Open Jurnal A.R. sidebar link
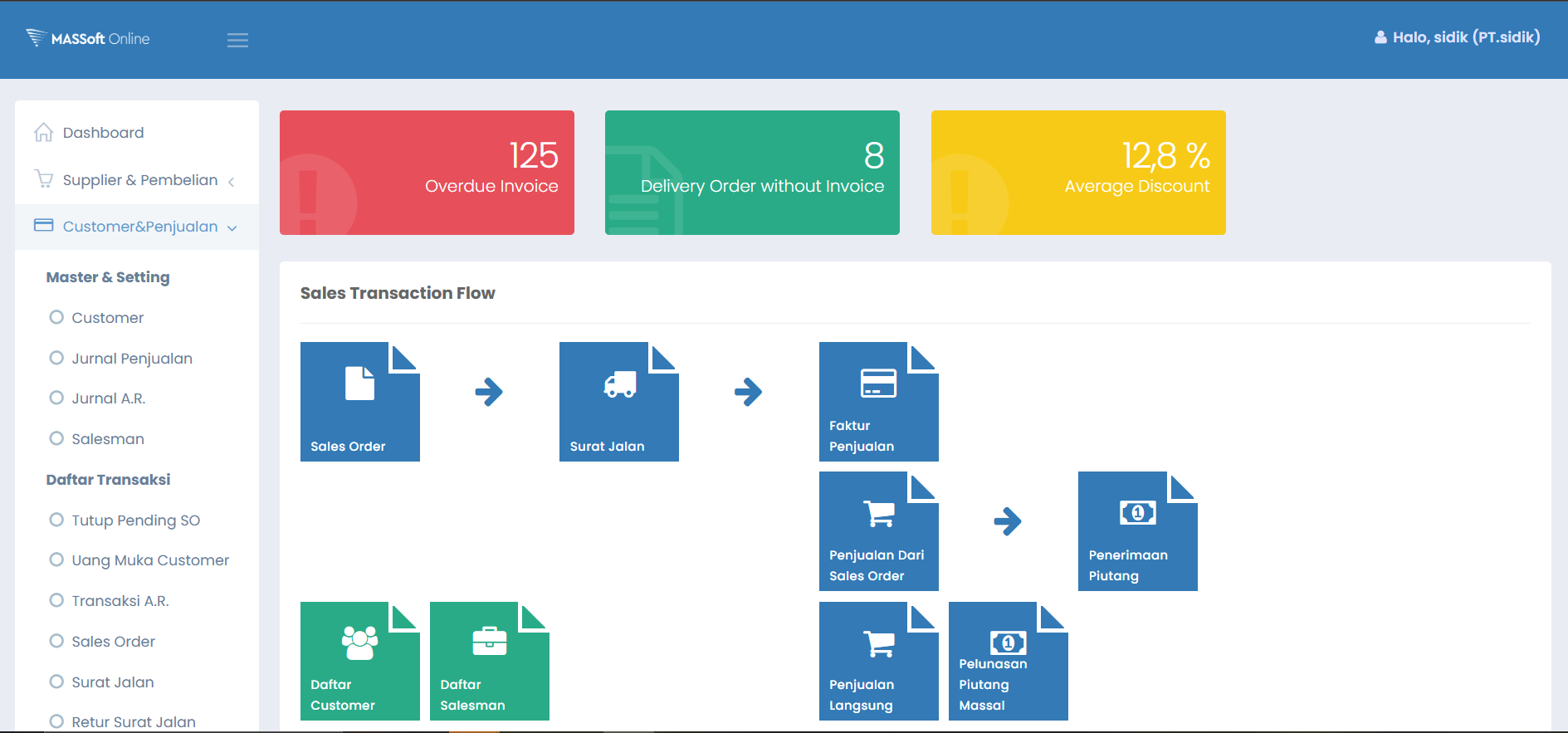 tap(109, 398)
